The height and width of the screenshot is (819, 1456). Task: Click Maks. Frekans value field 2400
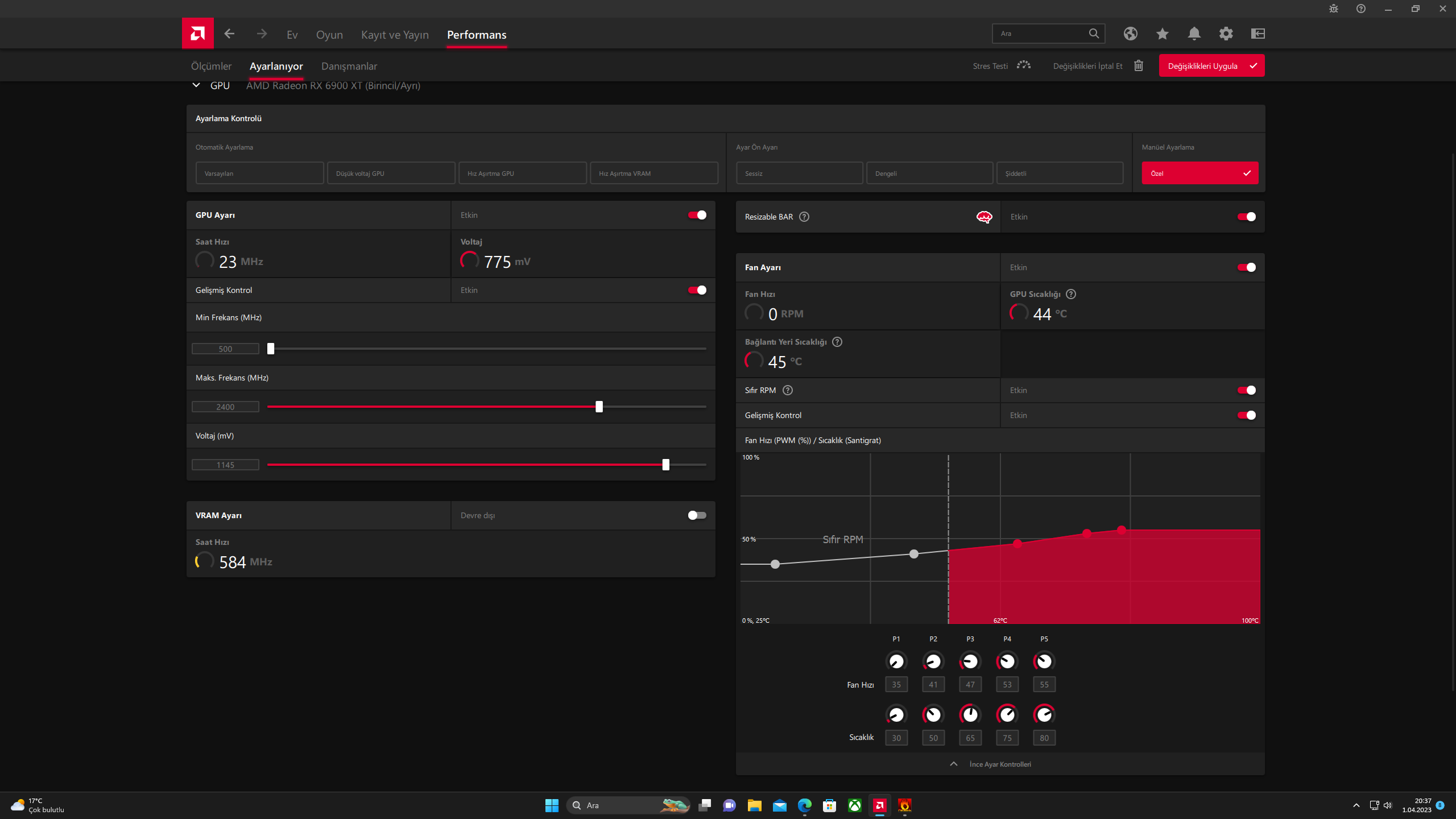(225, 407)
